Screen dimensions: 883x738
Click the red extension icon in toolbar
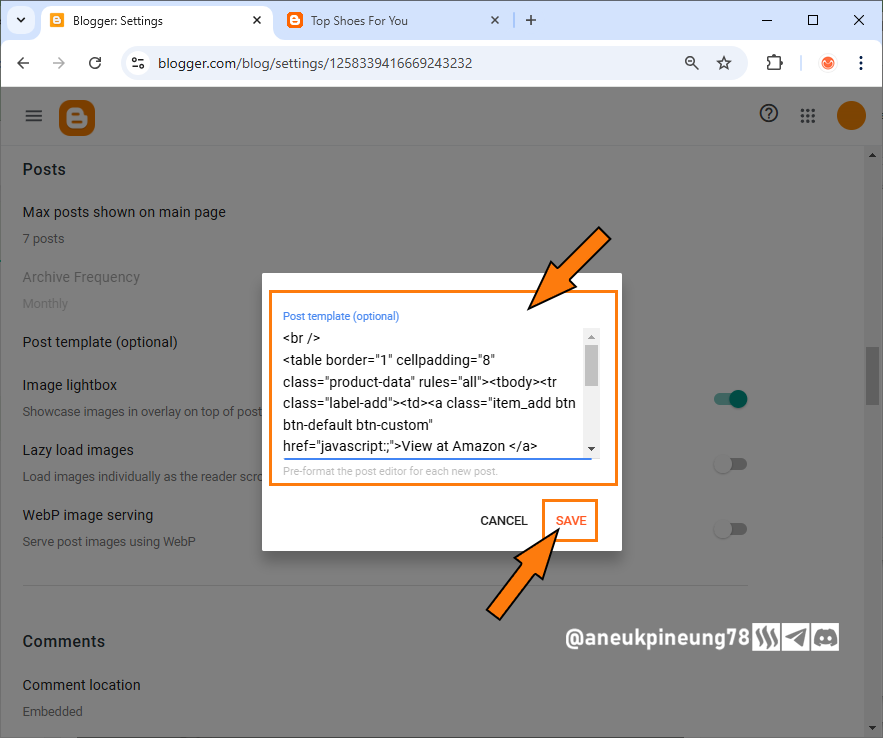[827, 63]
